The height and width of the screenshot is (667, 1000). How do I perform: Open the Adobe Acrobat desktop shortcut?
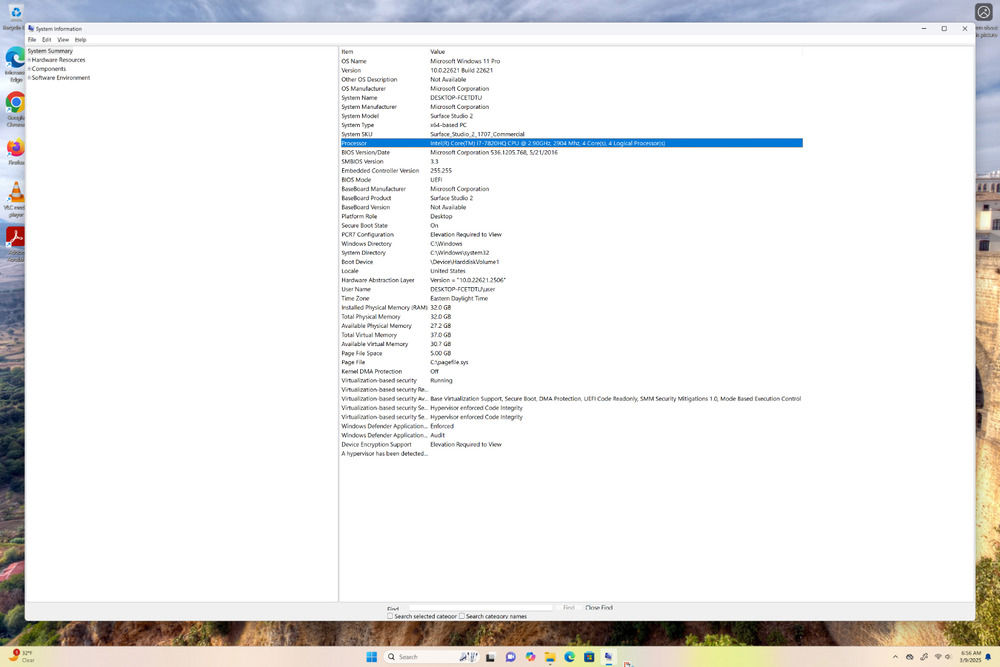(15, 244)
